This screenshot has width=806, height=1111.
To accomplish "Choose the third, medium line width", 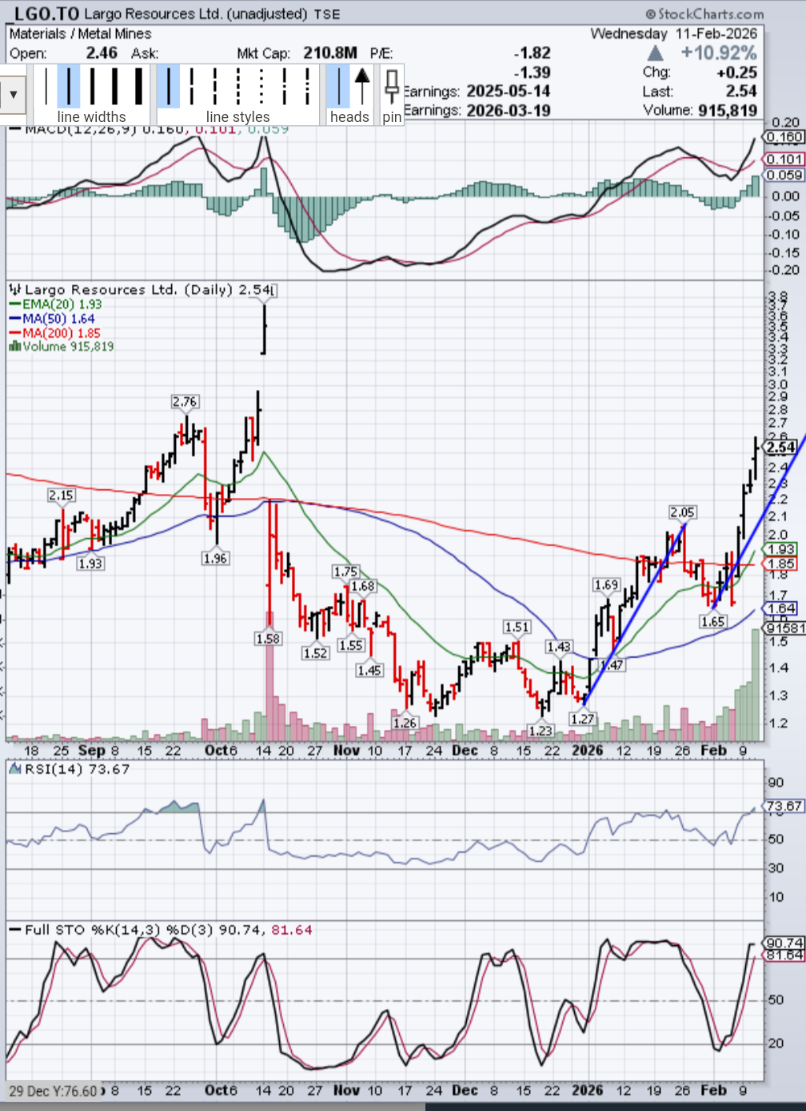I will coord(92,86).
